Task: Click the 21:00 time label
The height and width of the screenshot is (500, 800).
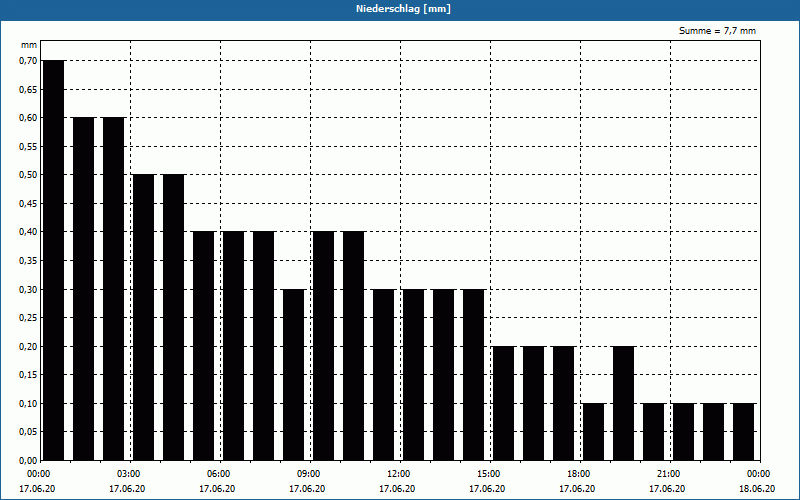Action: [x=668, y=474]
